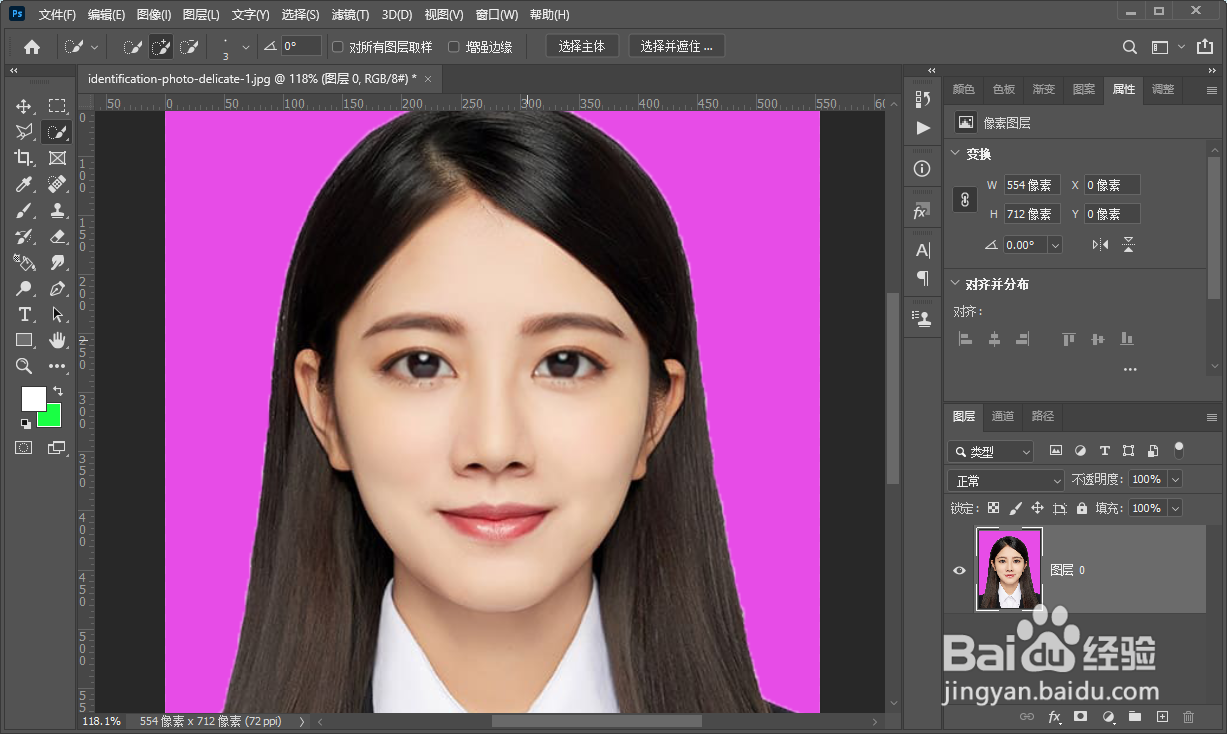Select the Spot Healing Brush tool
1227x734 pixels.
(57, 184)
